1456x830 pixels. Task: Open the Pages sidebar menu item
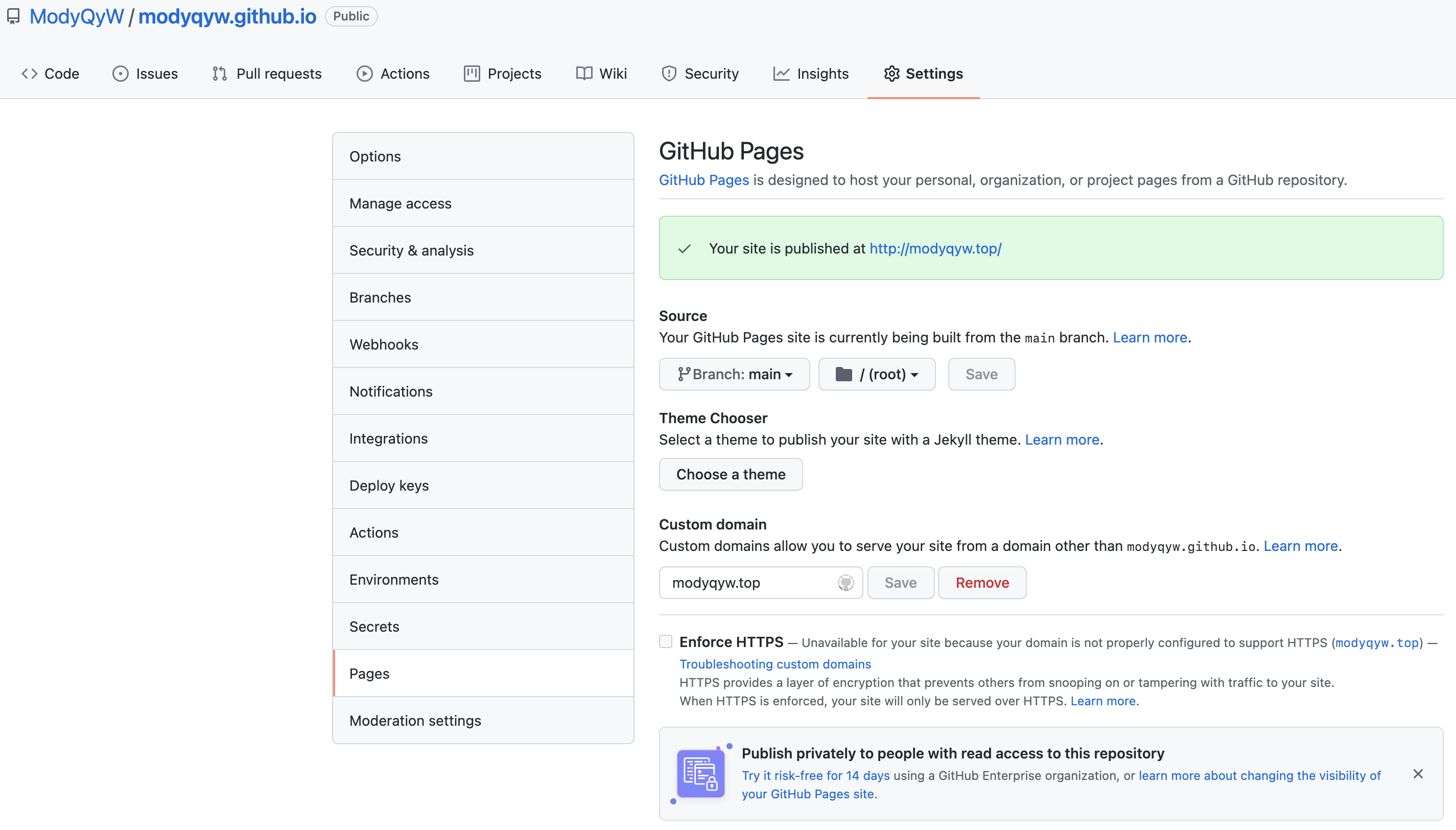(484, 673)
